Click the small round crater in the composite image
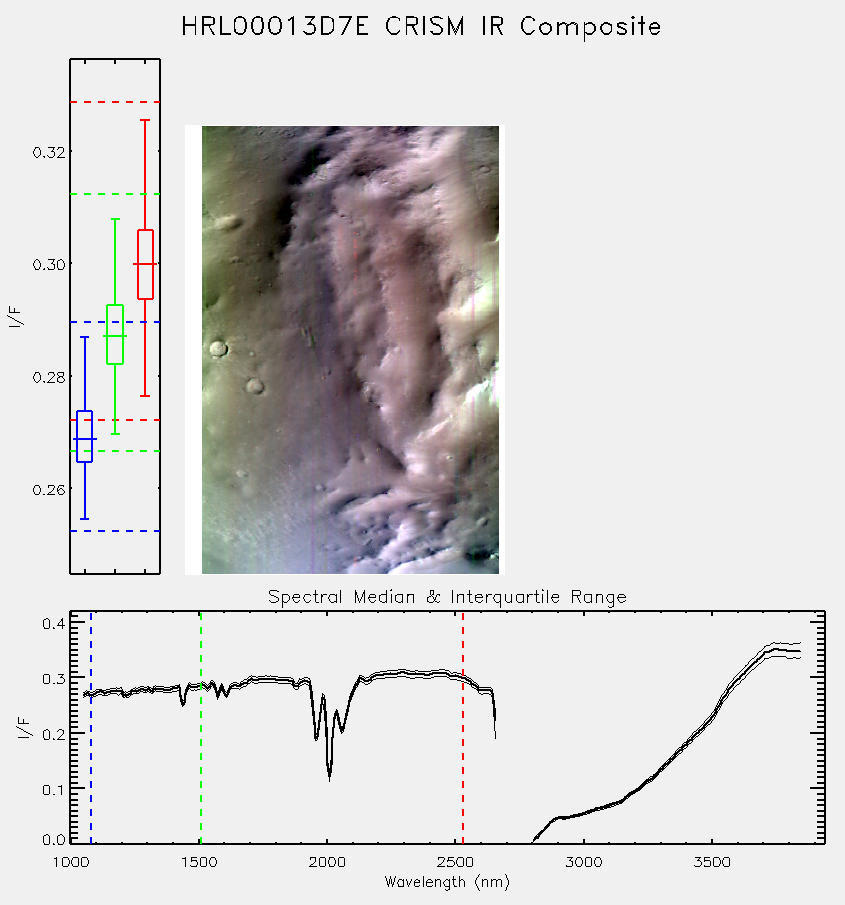 (x=218, y=349)
